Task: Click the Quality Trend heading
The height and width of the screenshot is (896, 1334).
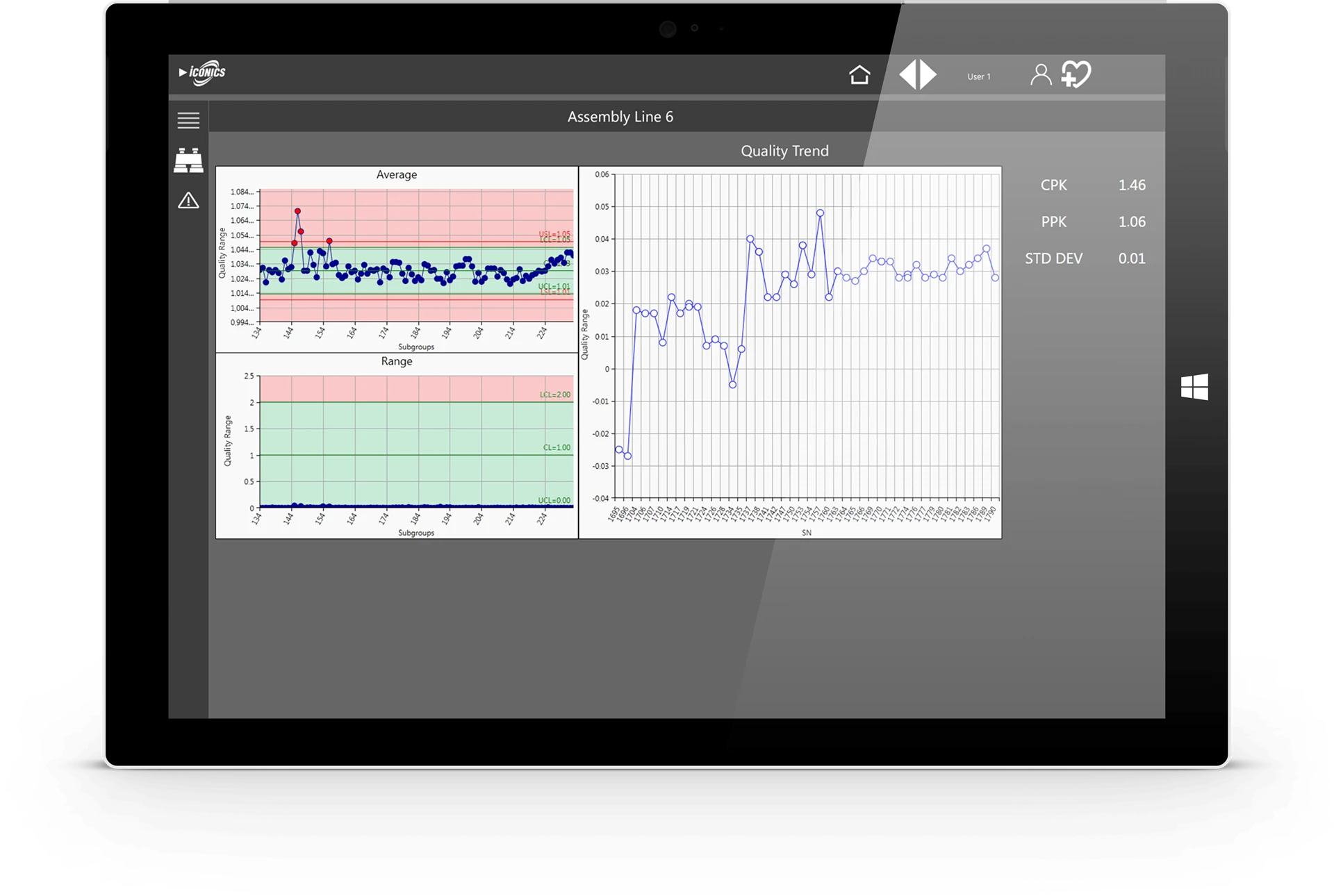Action: tap(784, 151)
